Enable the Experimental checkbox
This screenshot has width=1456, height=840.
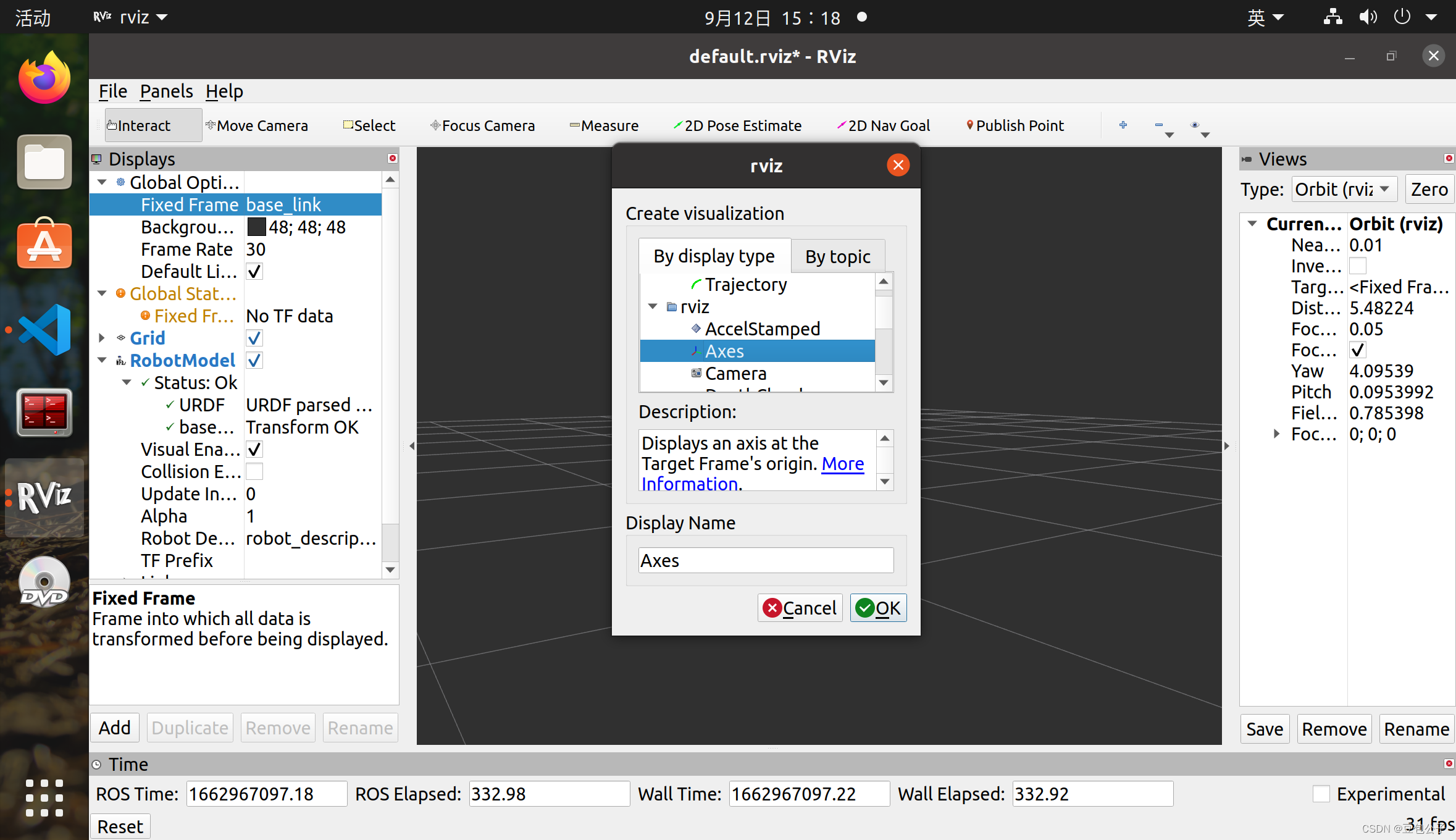tap(1321, 794)
